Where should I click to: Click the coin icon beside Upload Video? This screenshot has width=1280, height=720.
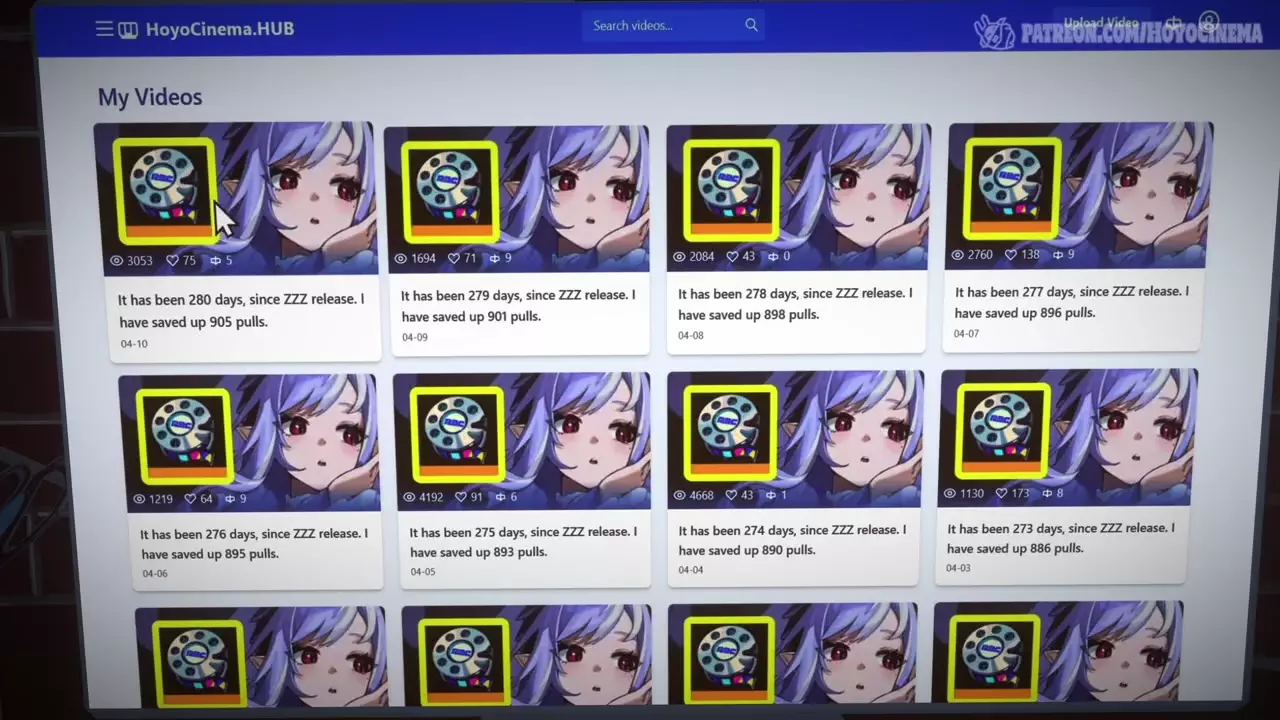(x=1174, y=23)
